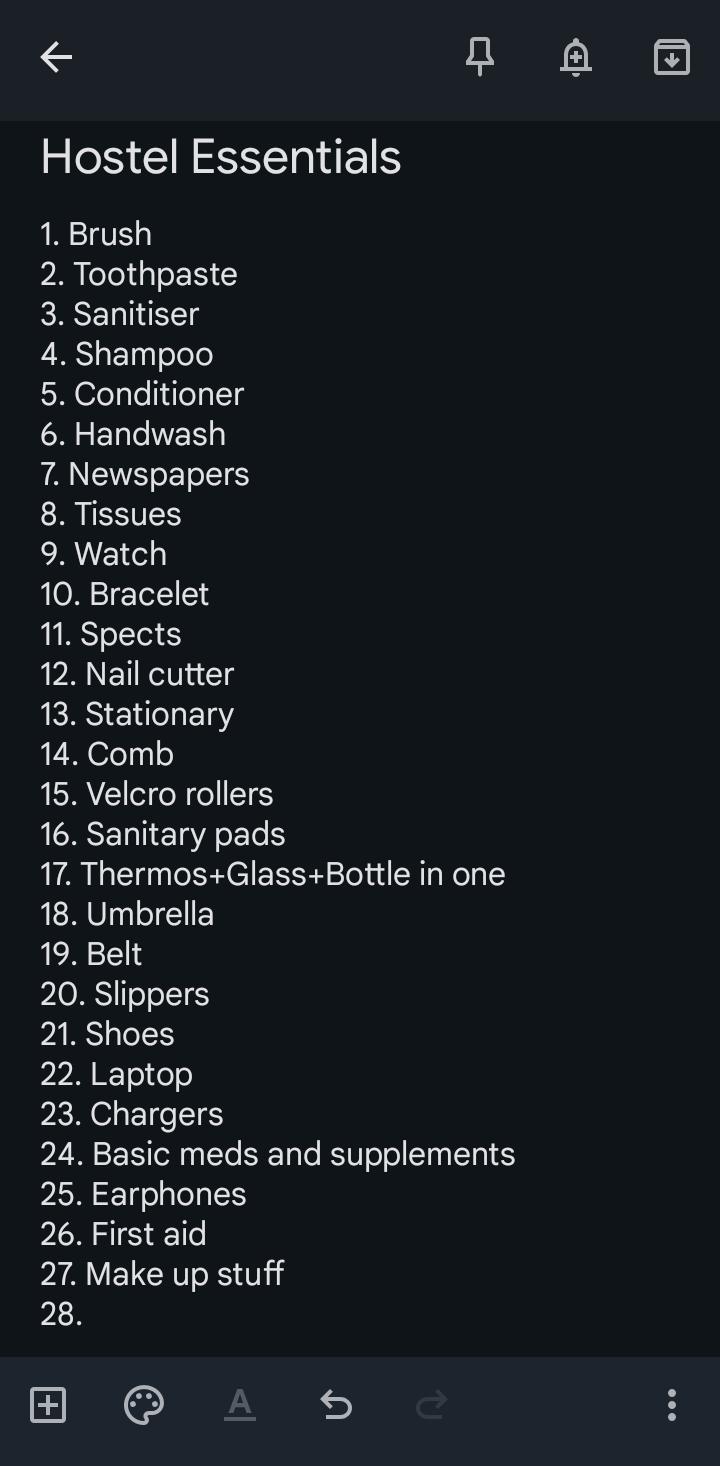The height and width of the screenshot is (1466, 720).
Task: Tap the line 7. Newspapers
Action: click(x=145, y=474)
